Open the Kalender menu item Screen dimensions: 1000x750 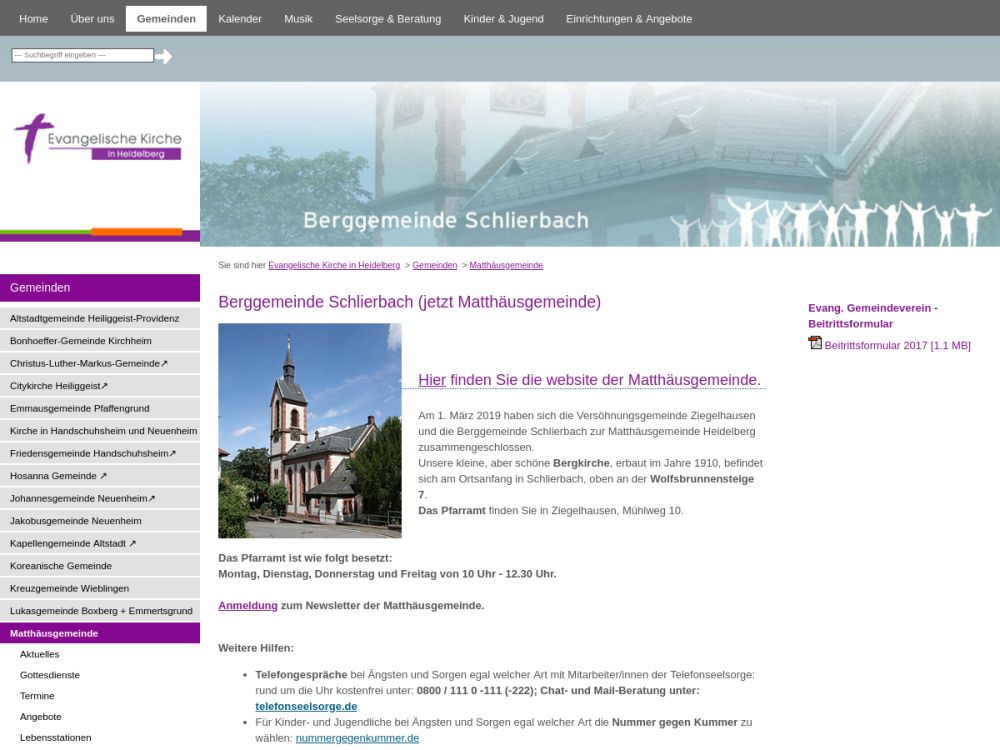240,19
